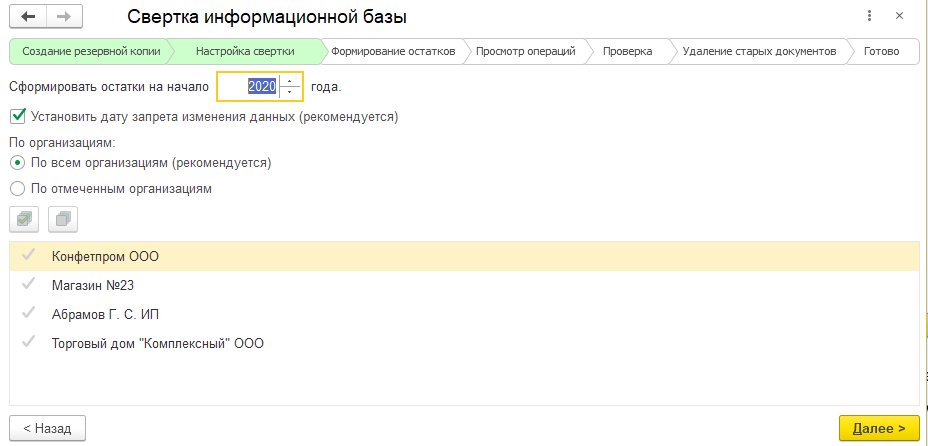Toggle checkmark for Торговый дом Комплексный
The width and height of the screenshot is (928, 446).
tap(27, 343)
